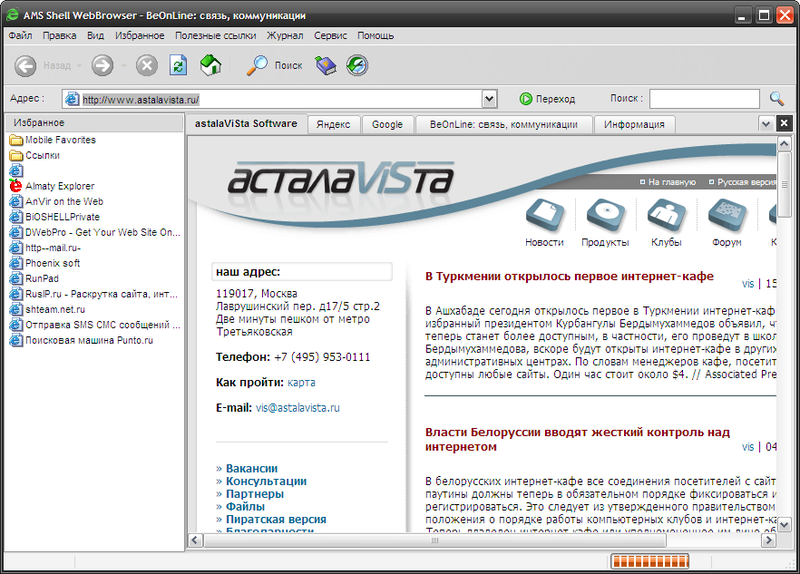Screen dimensions: 800x574
Task: Click the magnifier Поиск toolbar icon
Action: [257, 65]
